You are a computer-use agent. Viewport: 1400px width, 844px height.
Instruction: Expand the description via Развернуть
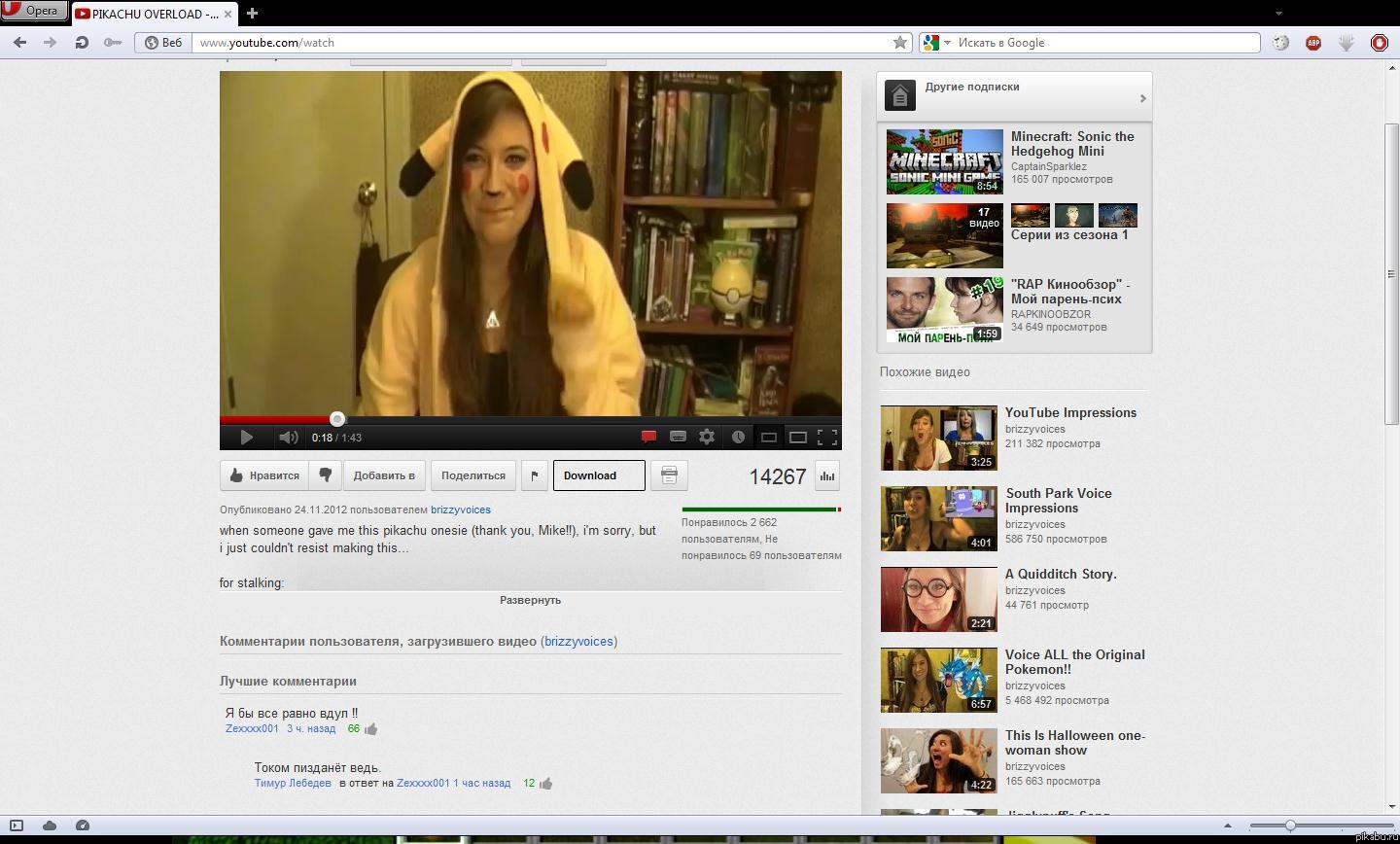coord(530,600)
